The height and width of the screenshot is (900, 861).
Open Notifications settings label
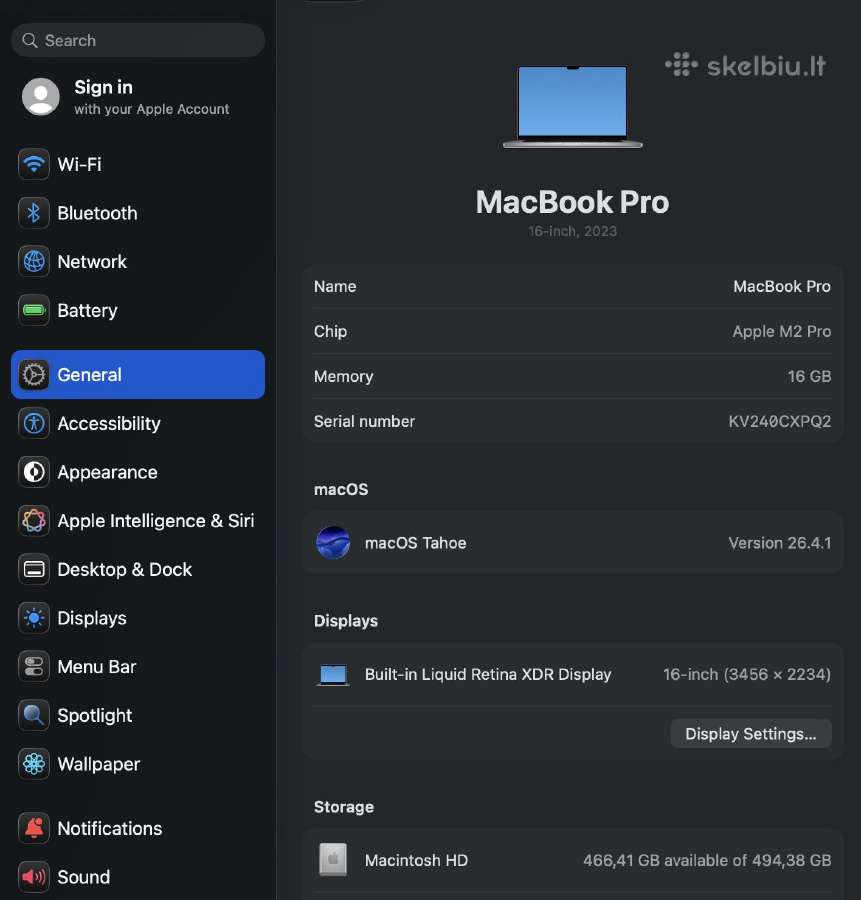pyautogui.click(x=110, y=828)
